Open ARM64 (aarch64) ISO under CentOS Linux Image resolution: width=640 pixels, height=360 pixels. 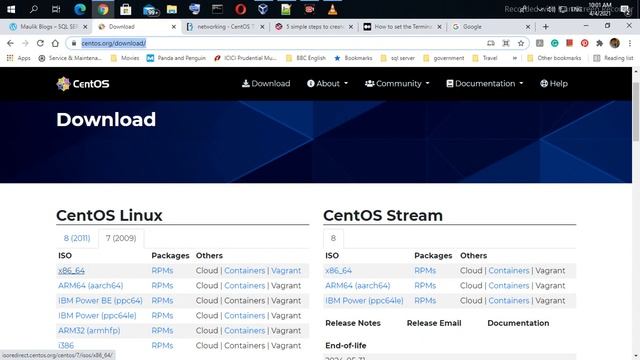coord(91,286)
